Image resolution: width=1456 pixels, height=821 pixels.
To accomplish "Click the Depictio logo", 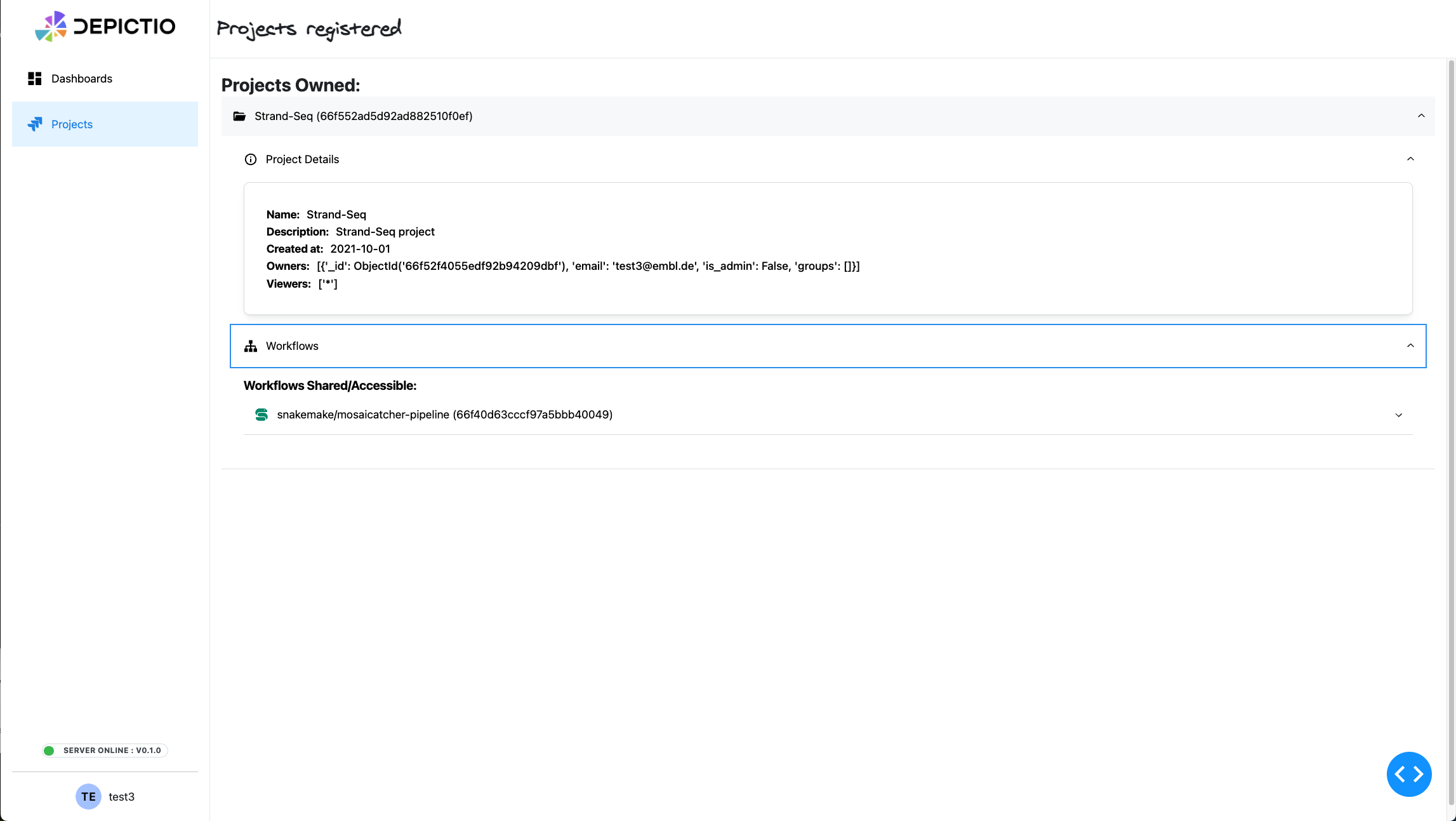I will coord(105,27).
